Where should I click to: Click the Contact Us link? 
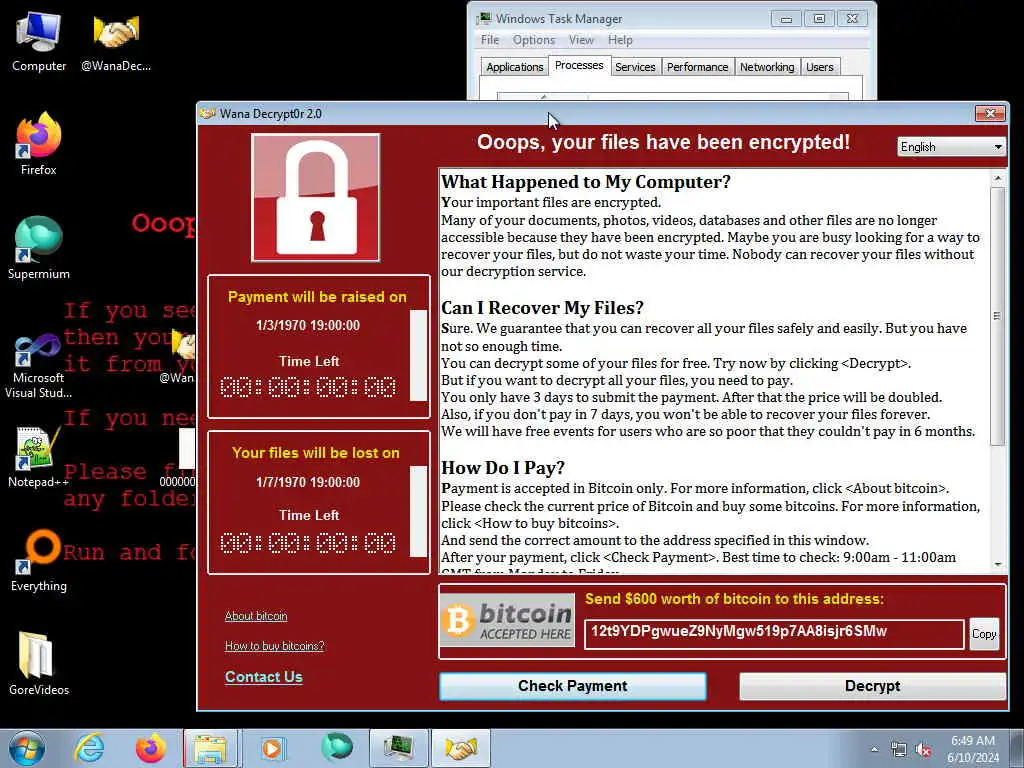[264, 677]
